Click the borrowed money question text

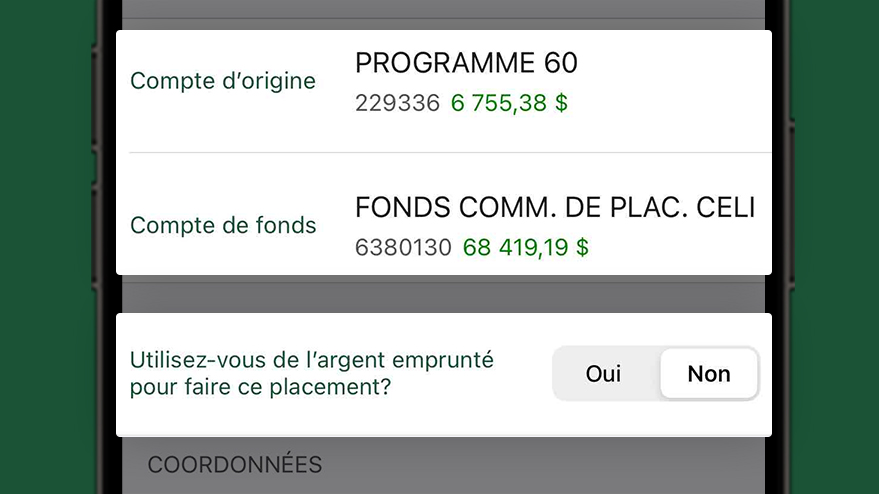click(x=312, y=373)
